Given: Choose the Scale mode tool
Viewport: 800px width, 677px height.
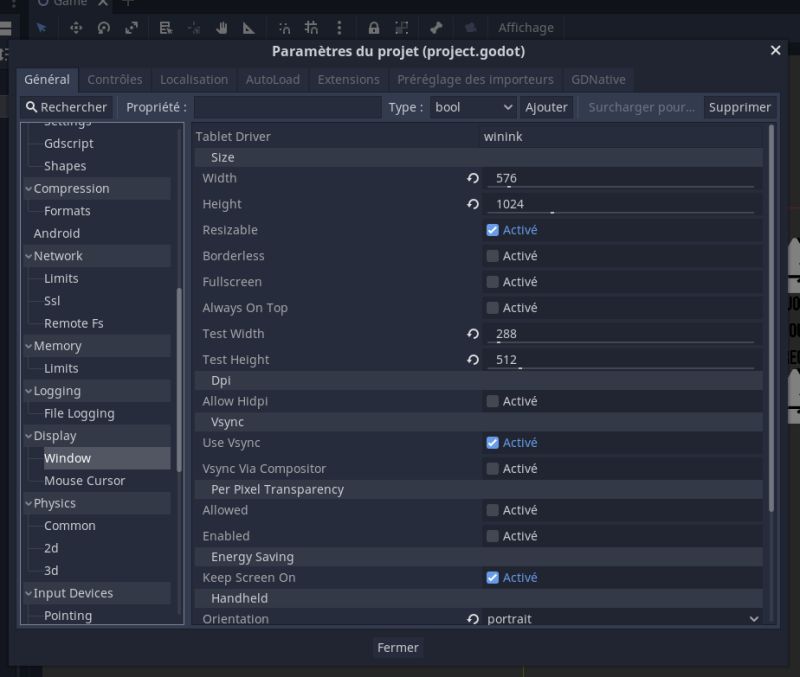Looking at the screenshot, I should pyautogui.click(x=133, y=27).
